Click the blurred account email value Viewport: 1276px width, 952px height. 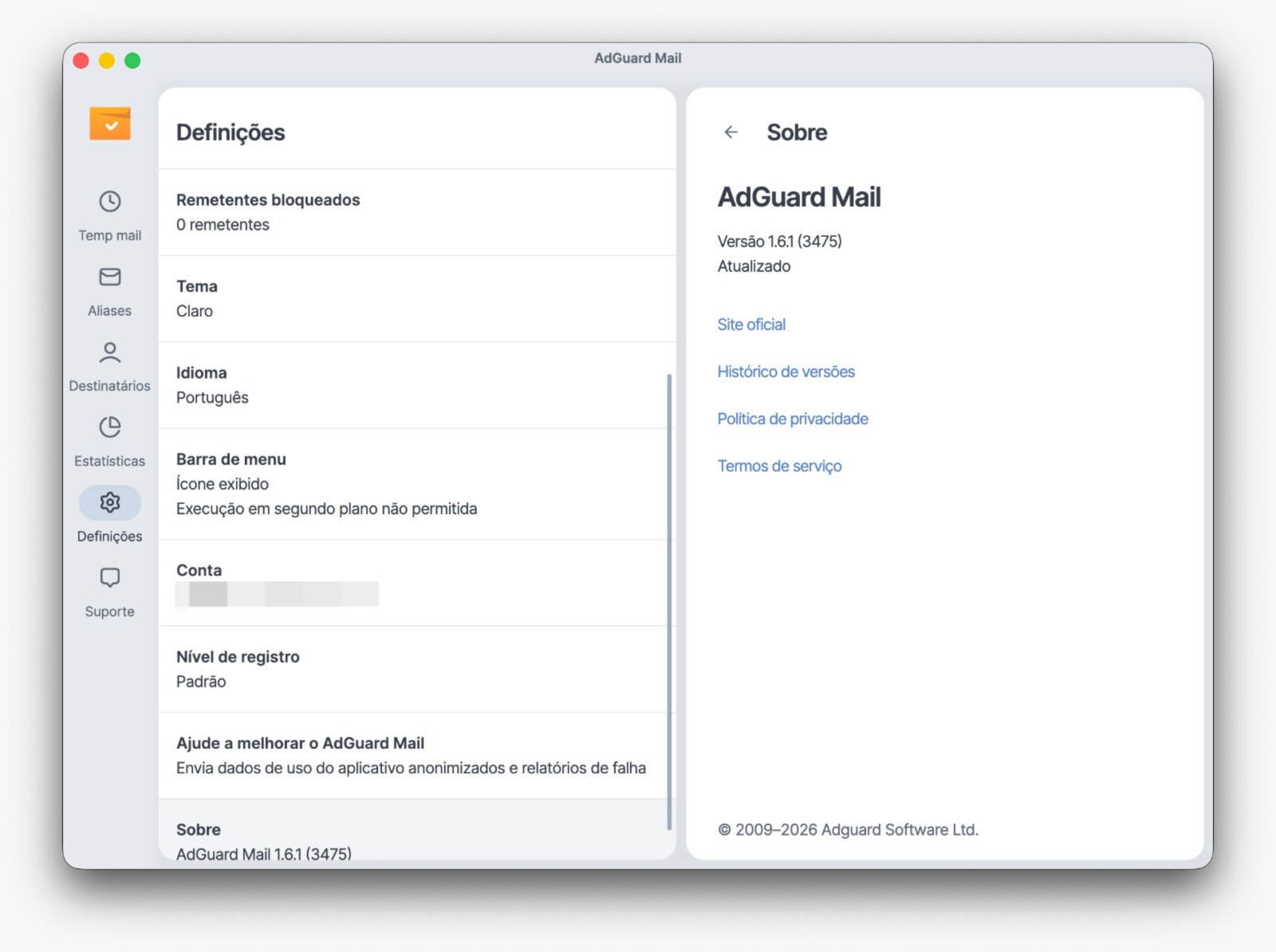277,594
